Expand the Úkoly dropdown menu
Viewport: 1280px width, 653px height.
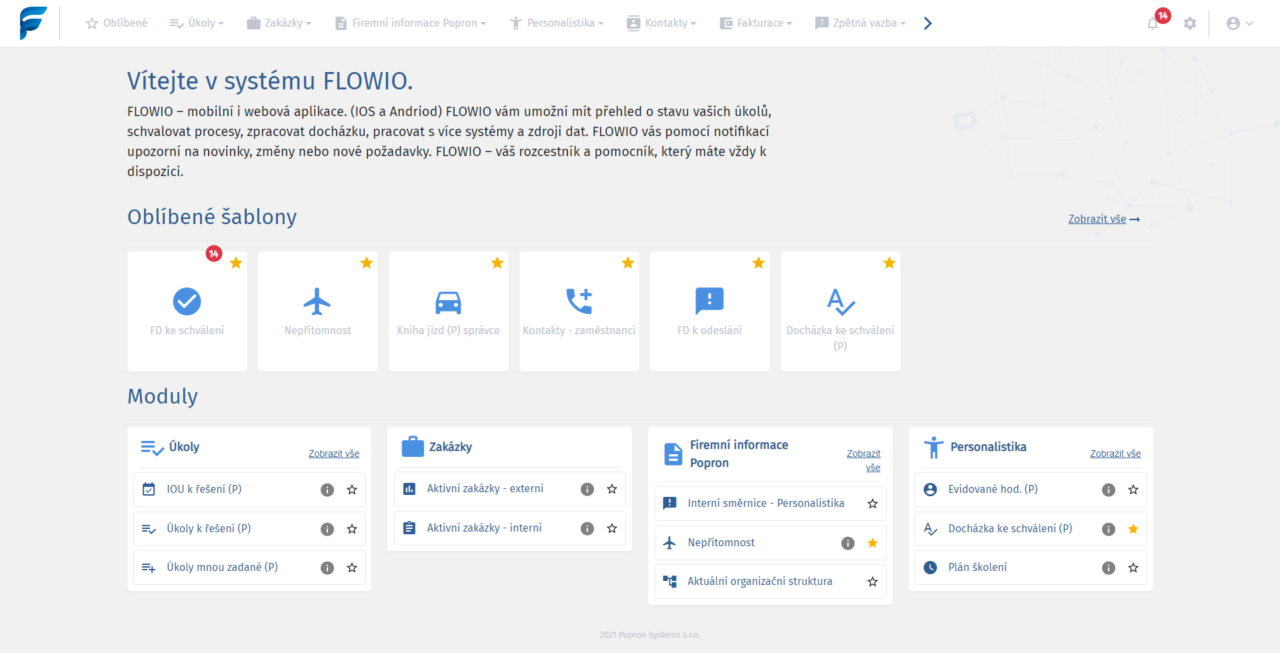click(196, 23)
